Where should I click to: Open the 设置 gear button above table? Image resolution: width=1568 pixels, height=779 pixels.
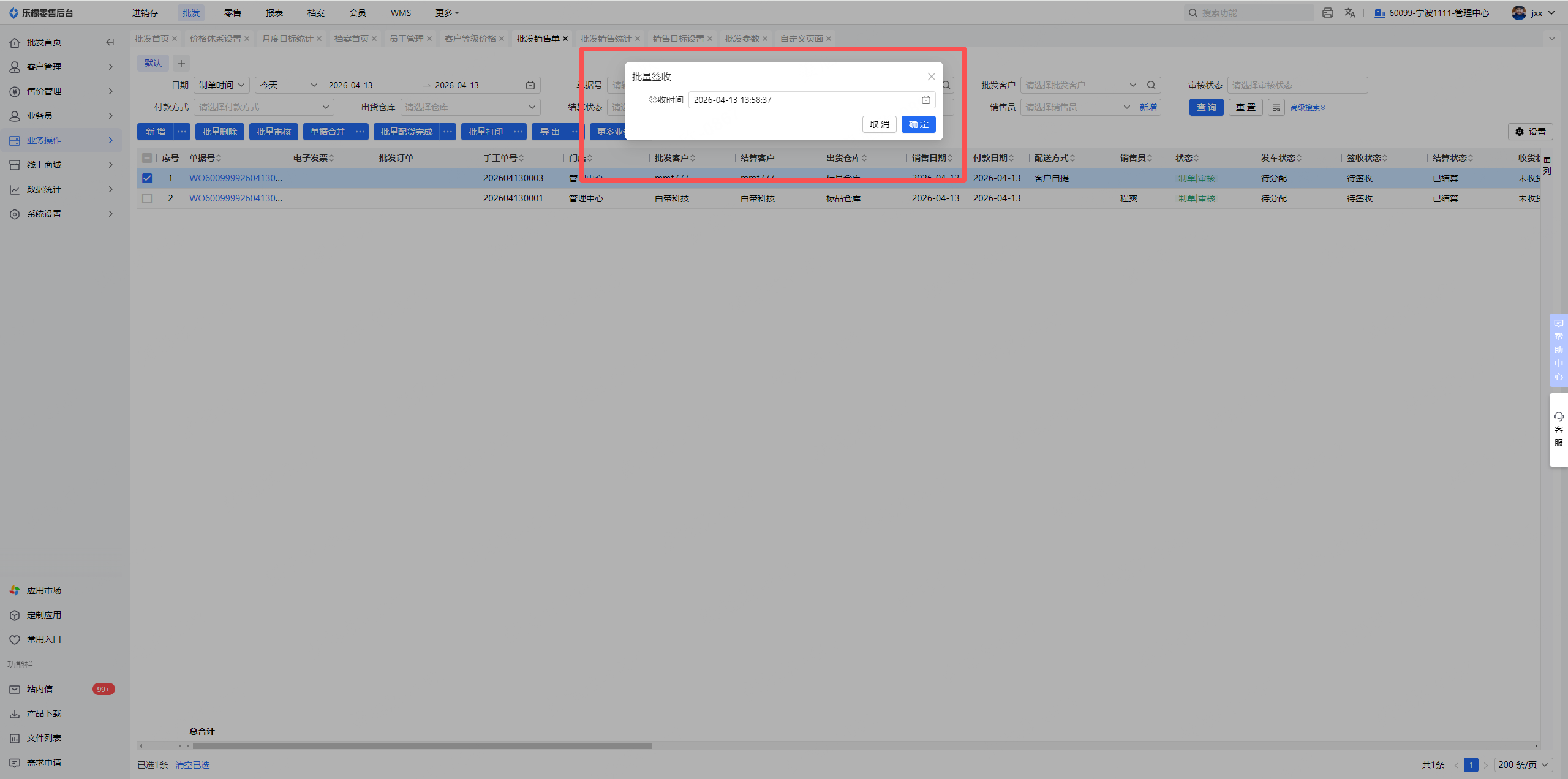coord(1530,132)
